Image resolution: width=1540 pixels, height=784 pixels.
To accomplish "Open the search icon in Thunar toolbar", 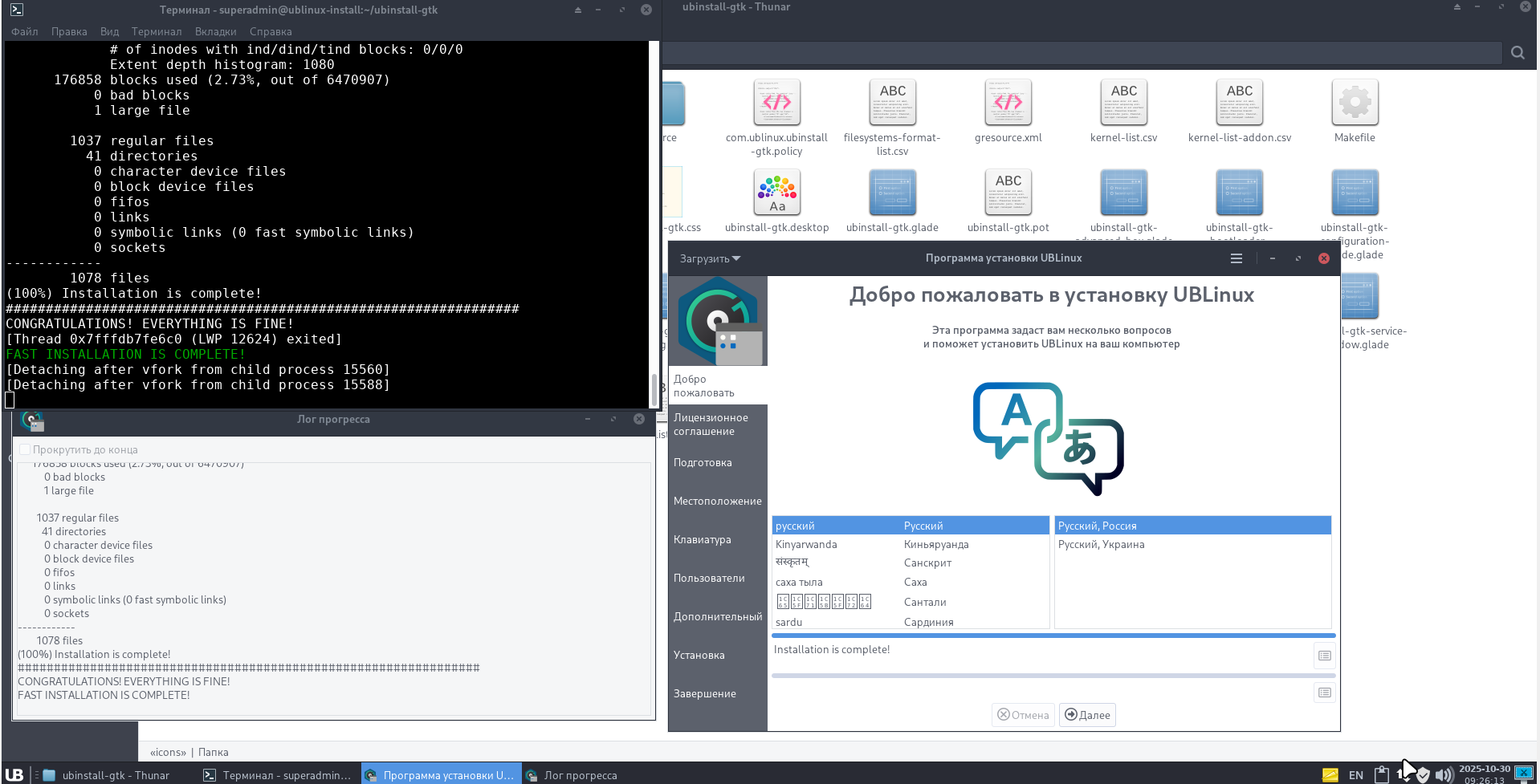I will [x=1517, y=53].
